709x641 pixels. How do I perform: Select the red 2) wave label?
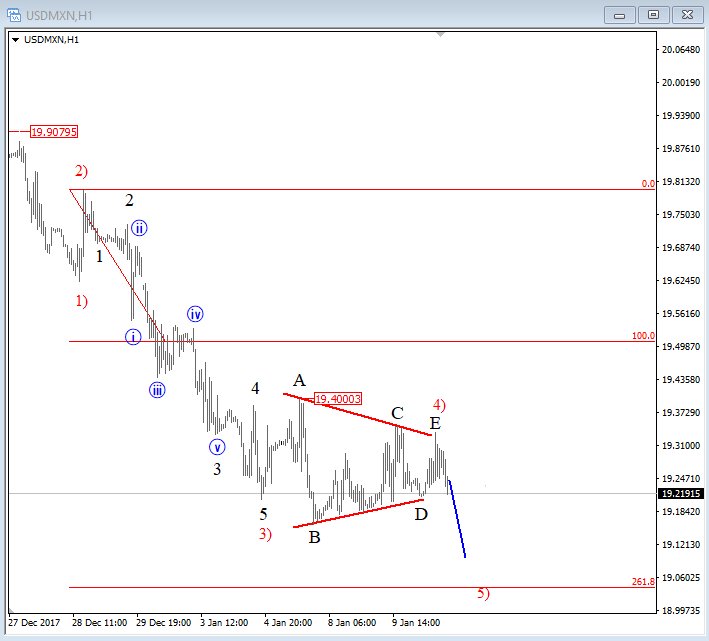click(81, 171)
